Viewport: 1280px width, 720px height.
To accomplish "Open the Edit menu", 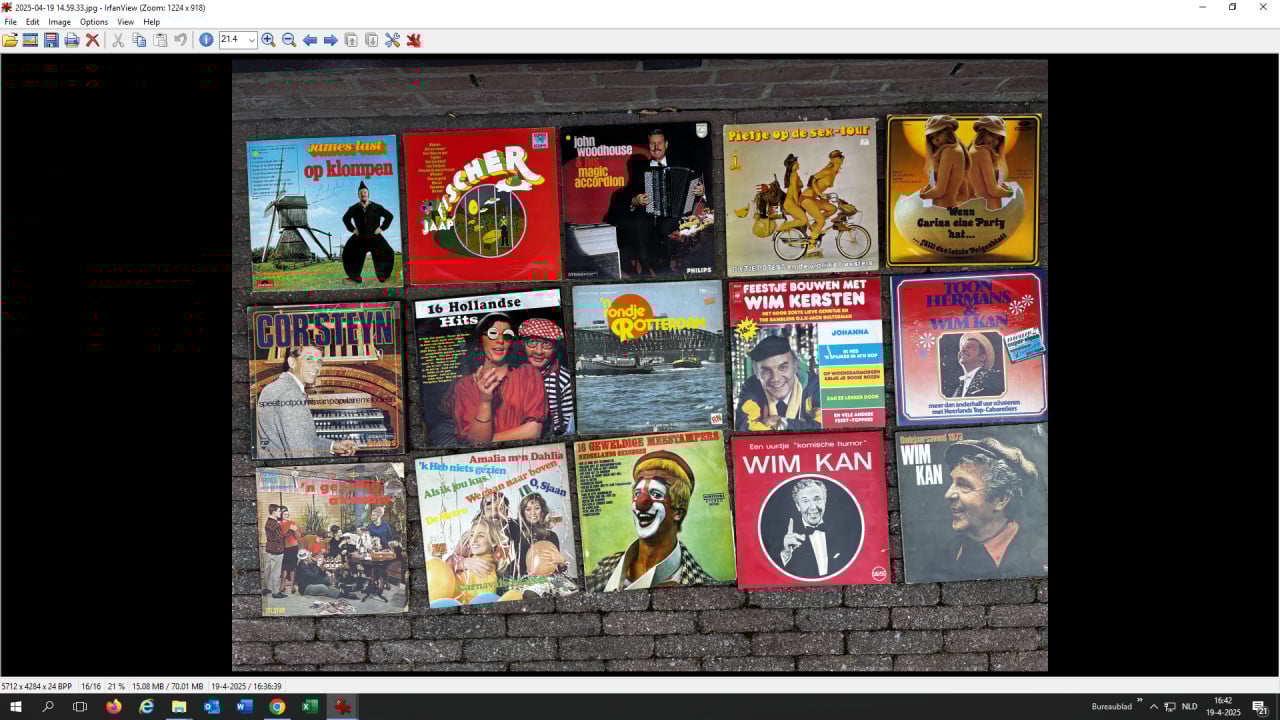I will point(33,22).
